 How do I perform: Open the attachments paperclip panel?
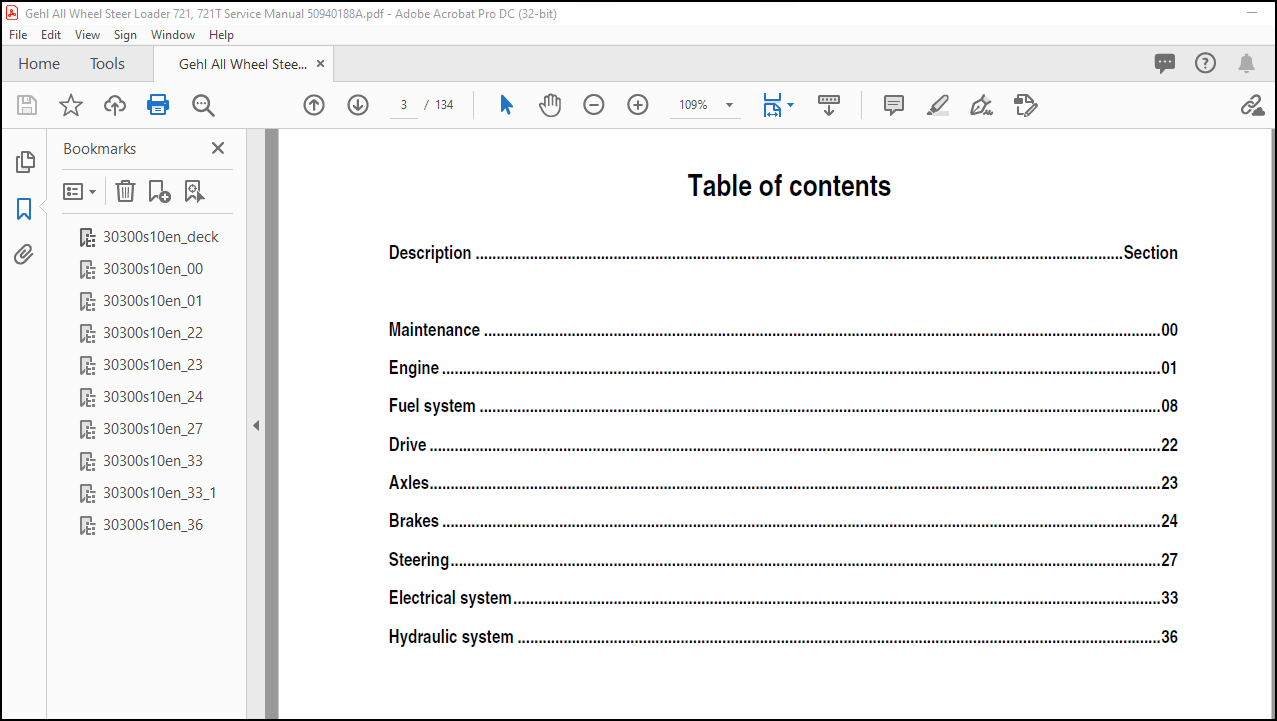24,254
